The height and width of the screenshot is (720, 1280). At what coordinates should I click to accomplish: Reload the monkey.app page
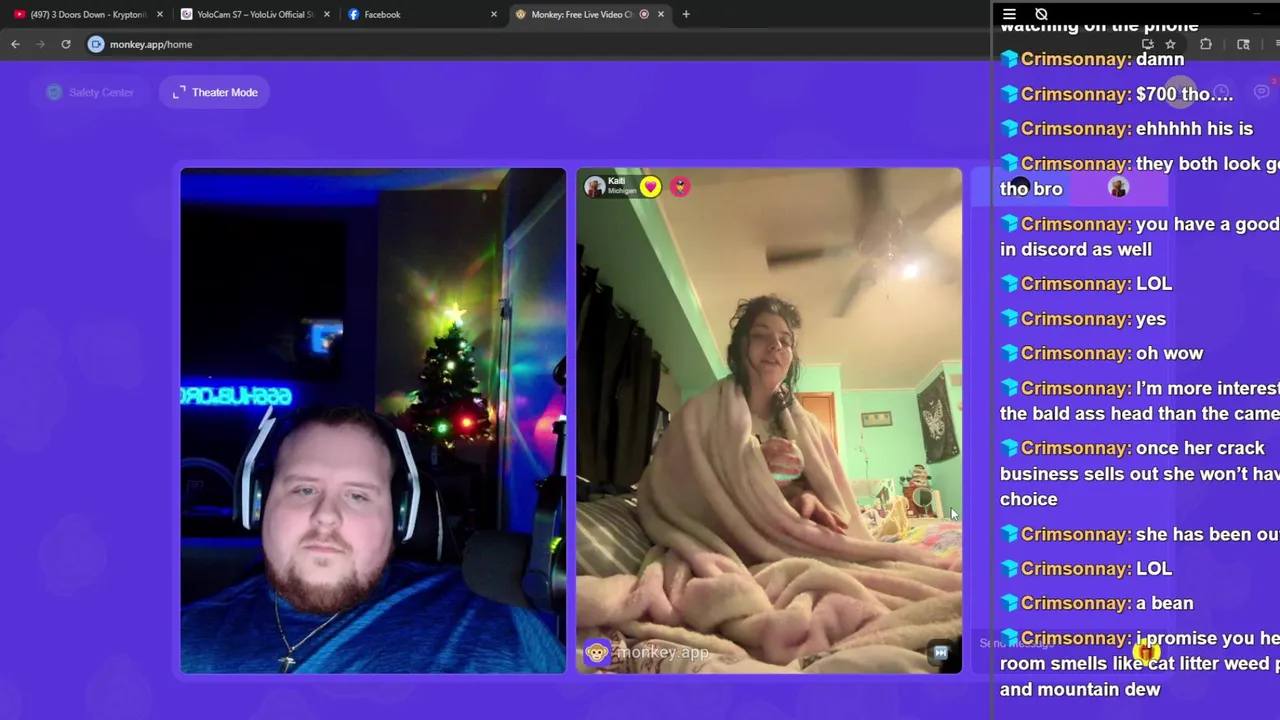[x=66, y=44]
